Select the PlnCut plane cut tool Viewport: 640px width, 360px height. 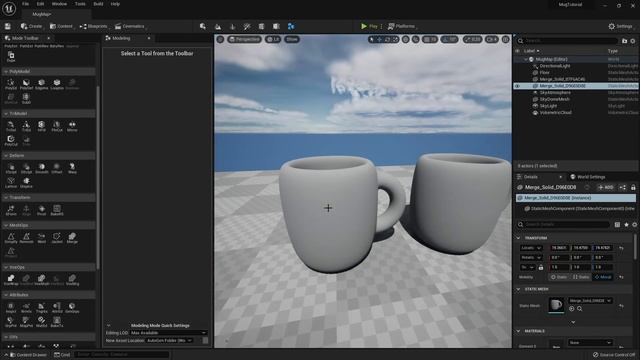[57, 126]
